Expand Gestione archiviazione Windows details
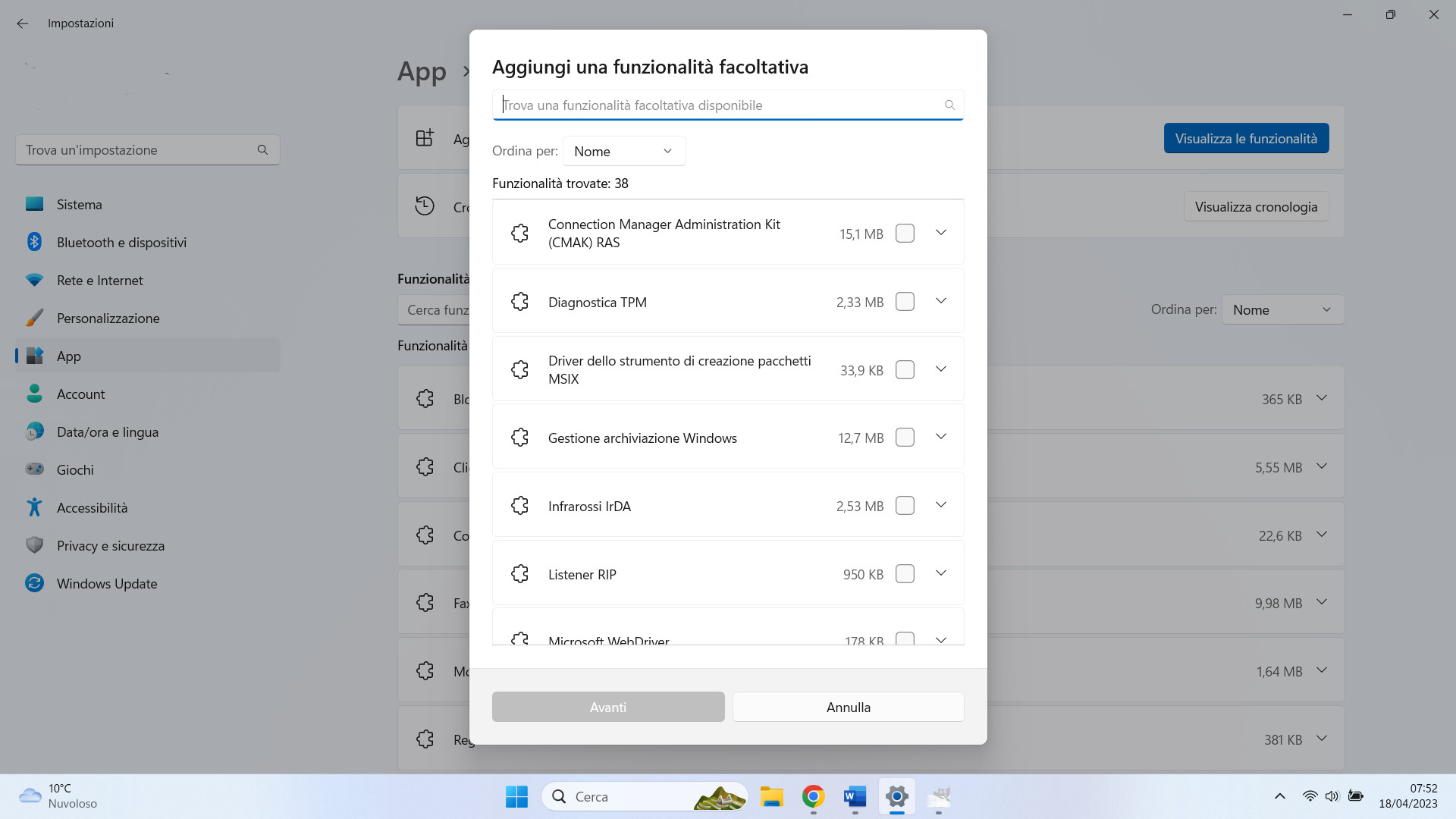The width and height of the screenshot is (1456, 819). pyautogui.click(x=940, y=437)
